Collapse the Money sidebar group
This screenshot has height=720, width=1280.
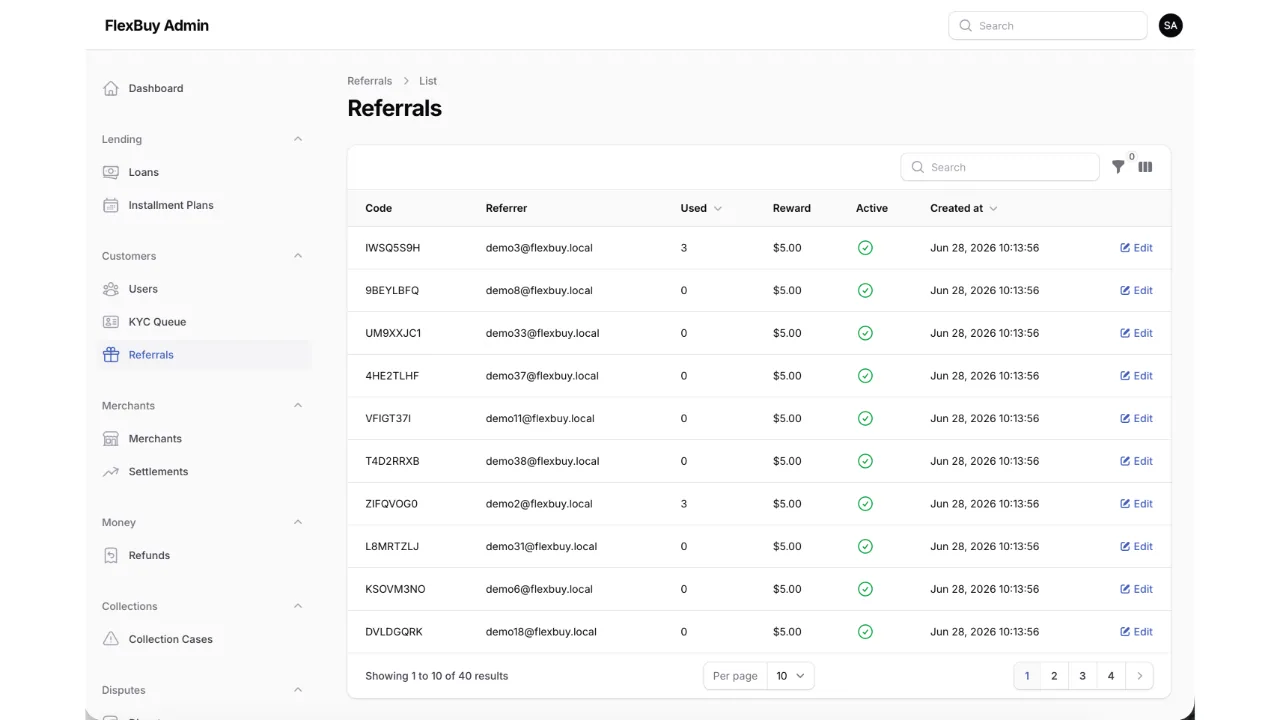(x=298, y=522)
